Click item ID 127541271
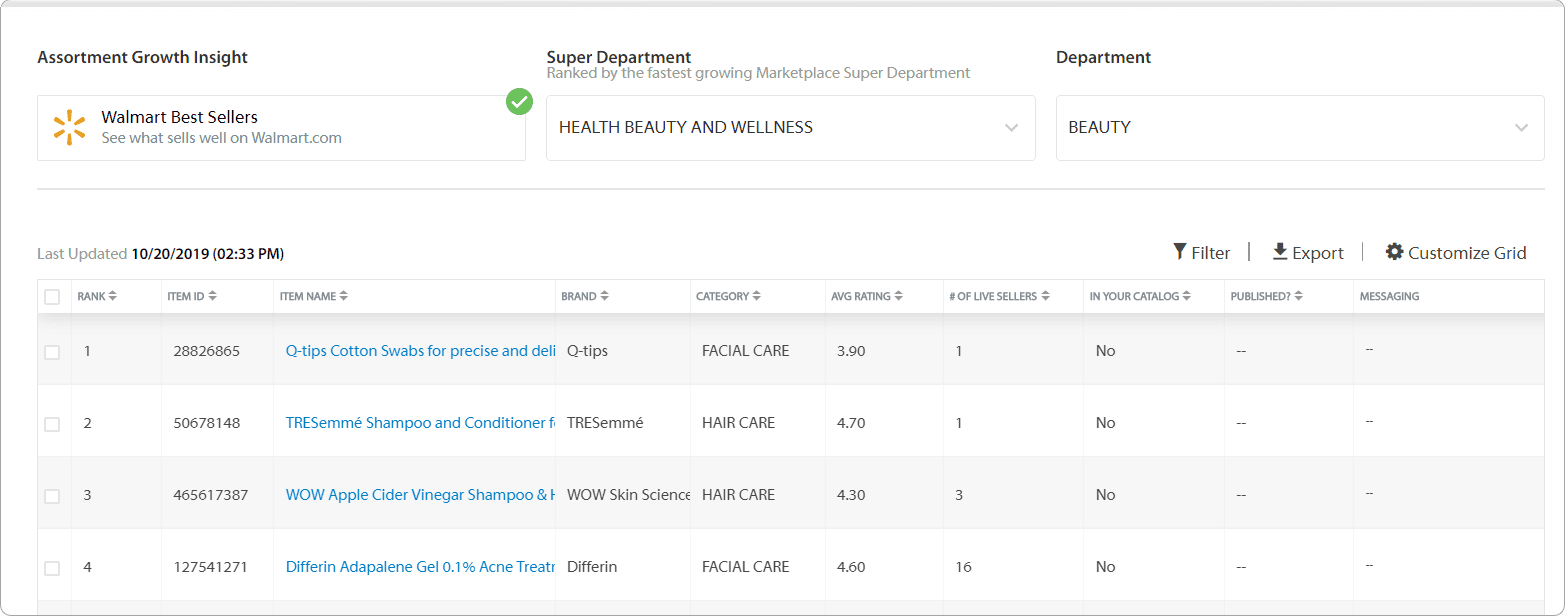This screenshot has width=1565, height=616. click(210, 567)
